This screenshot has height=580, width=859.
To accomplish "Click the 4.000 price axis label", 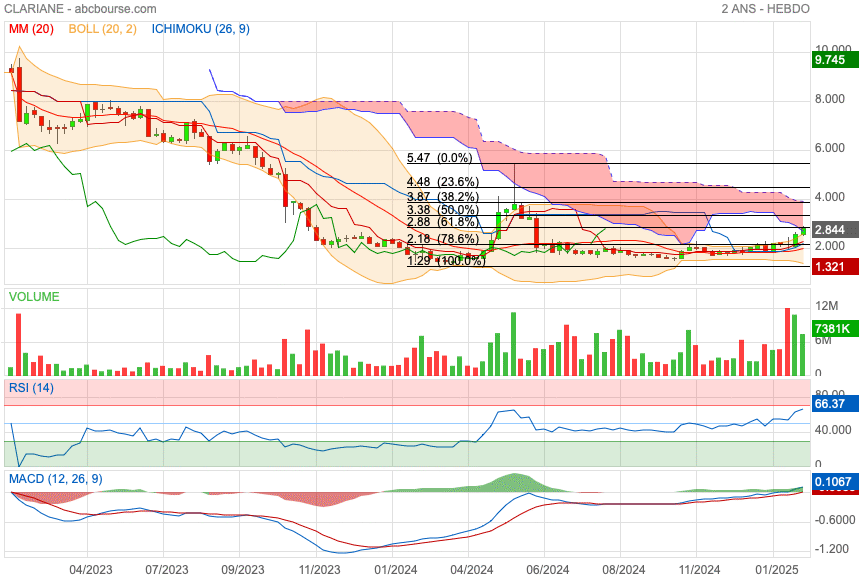I will tap(829, 197).
